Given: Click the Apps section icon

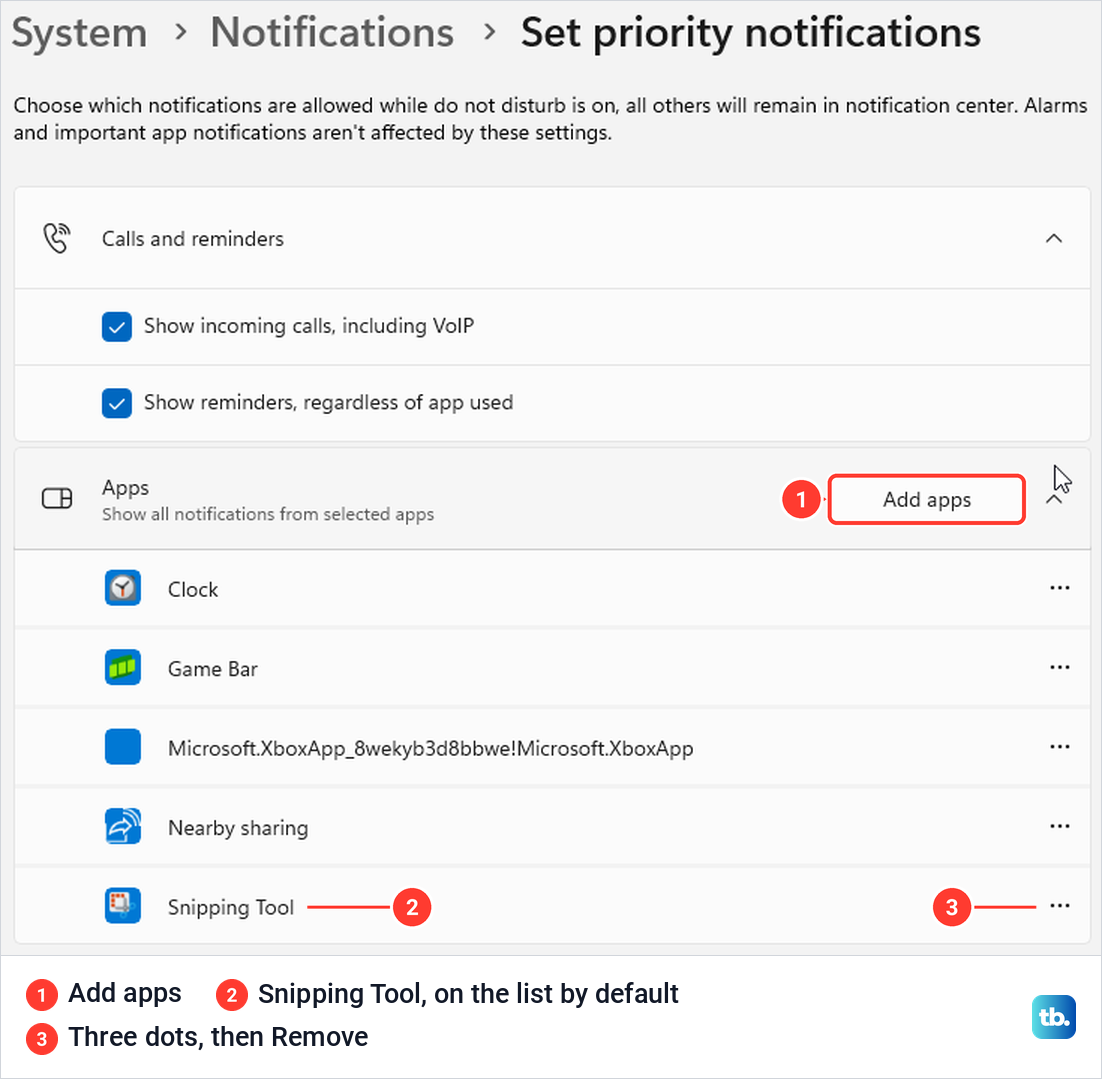Looking at the screenshot, I should click(x=57, y=498).
